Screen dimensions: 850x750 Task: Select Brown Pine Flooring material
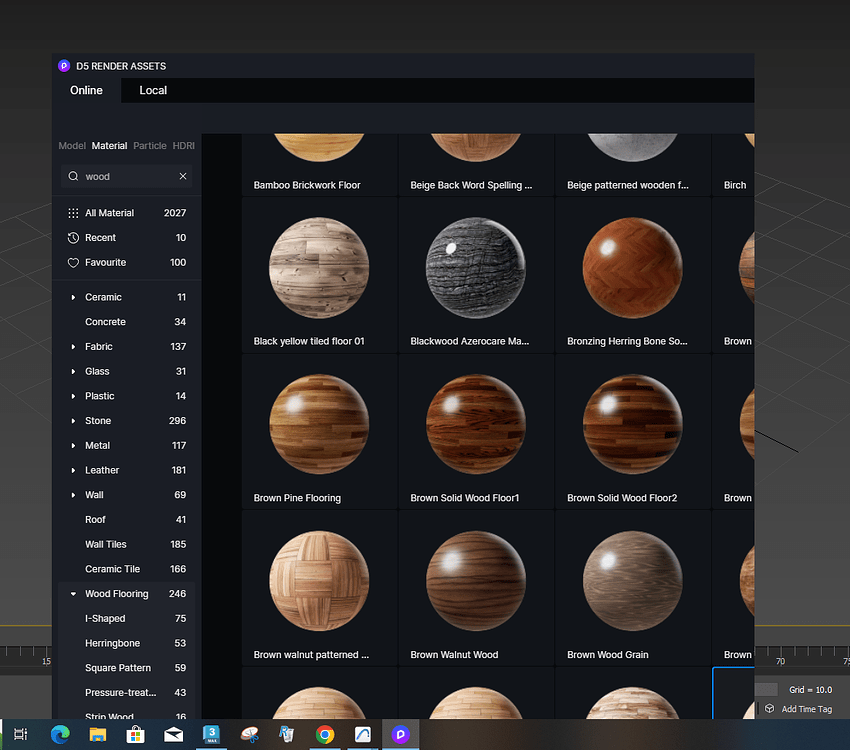point(319,432)
